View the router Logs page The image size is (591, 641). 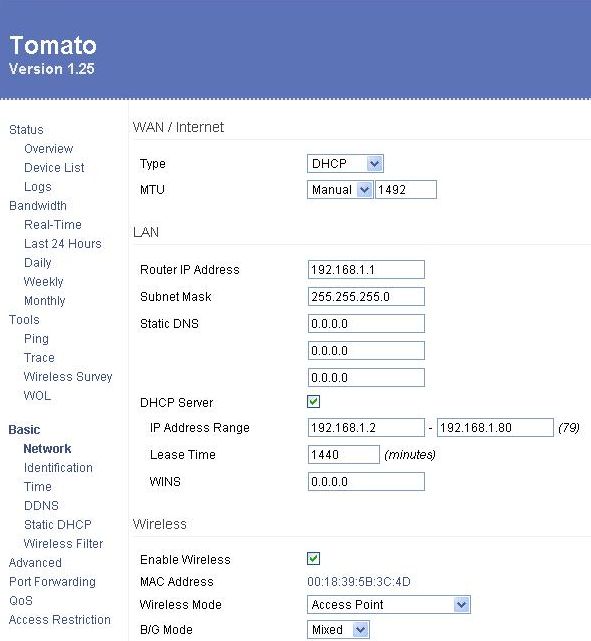[x=38, y=187]
